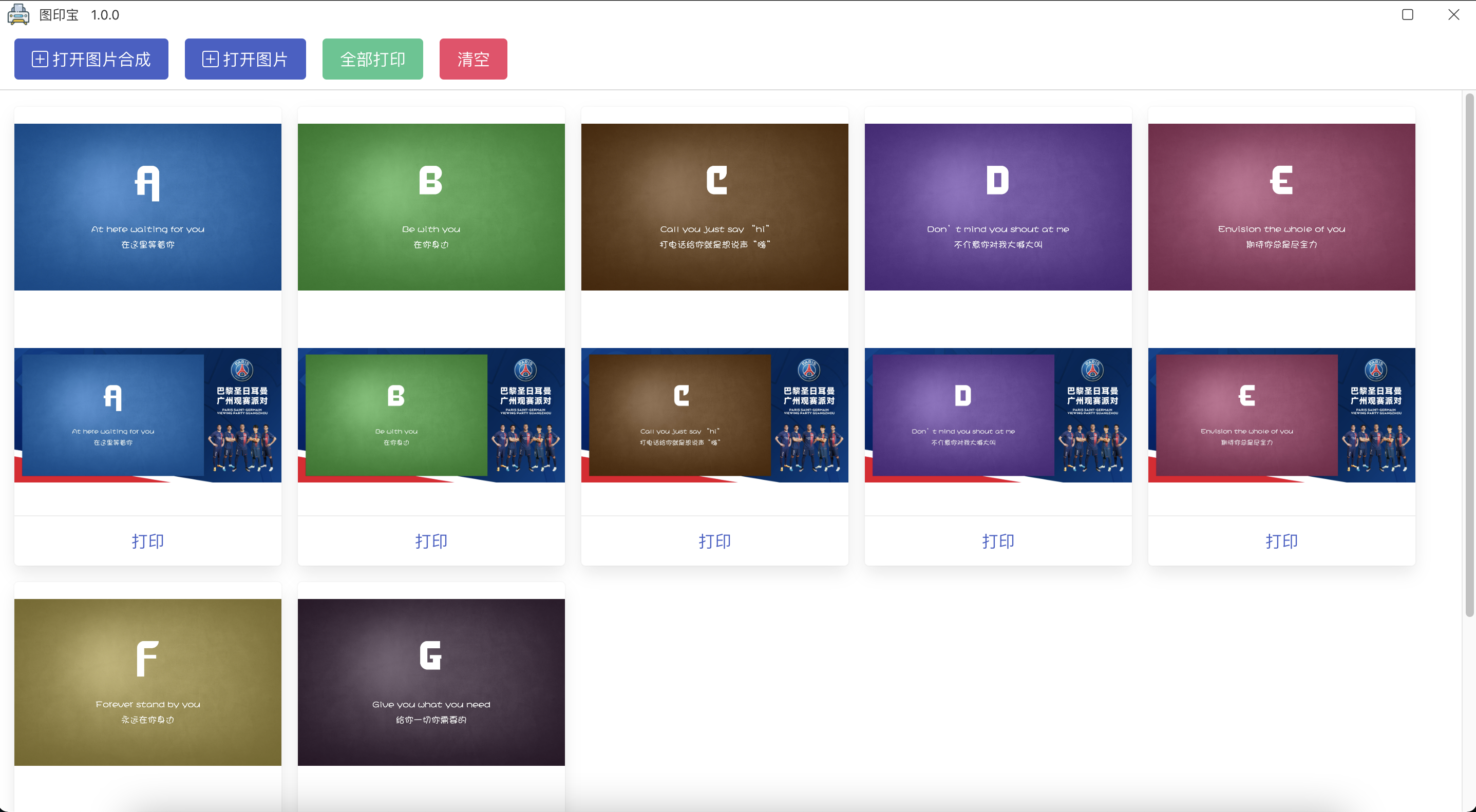Click the plus icon in 打开图片

pos(210,59)
